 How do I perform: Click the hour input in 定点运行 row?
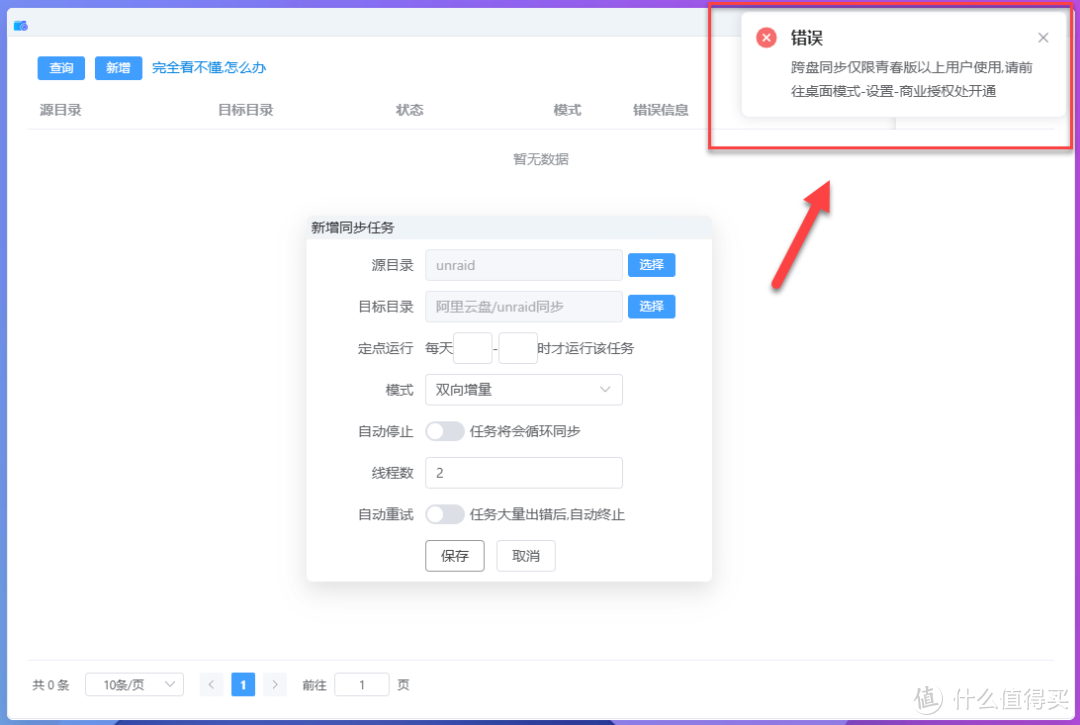point(472,347)
